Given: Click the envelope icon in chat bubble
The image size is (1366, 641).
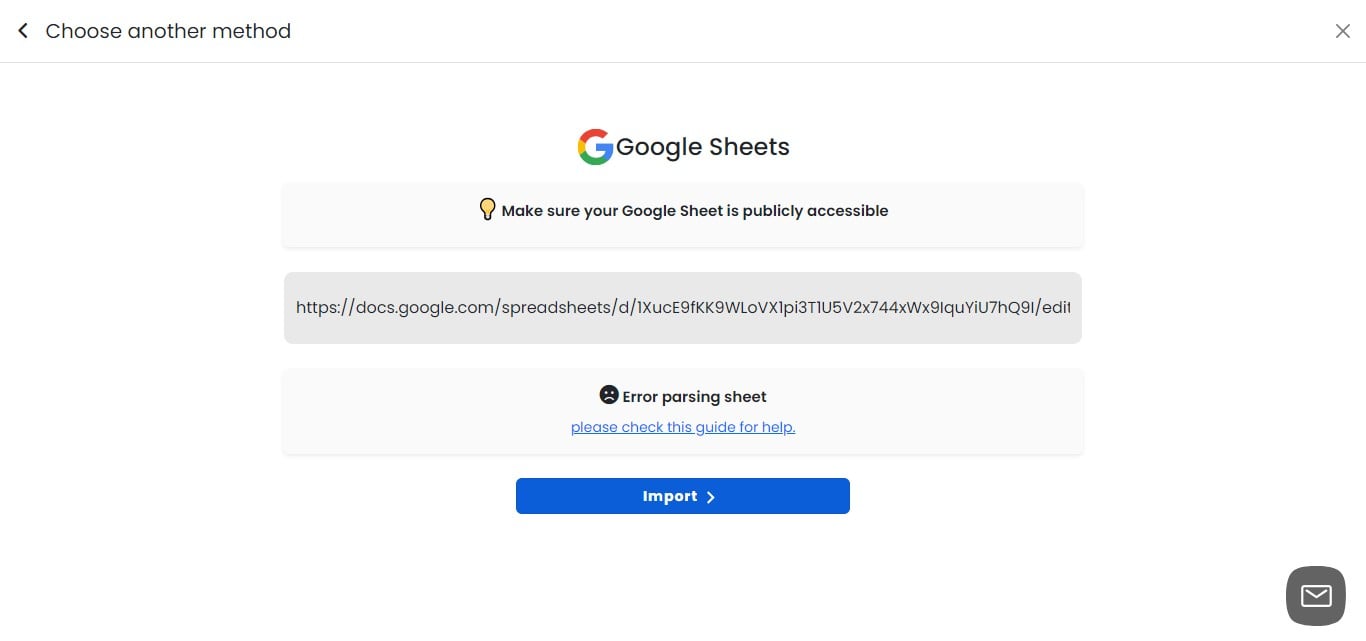Looking at the screenshot, I should [1314, 595].
